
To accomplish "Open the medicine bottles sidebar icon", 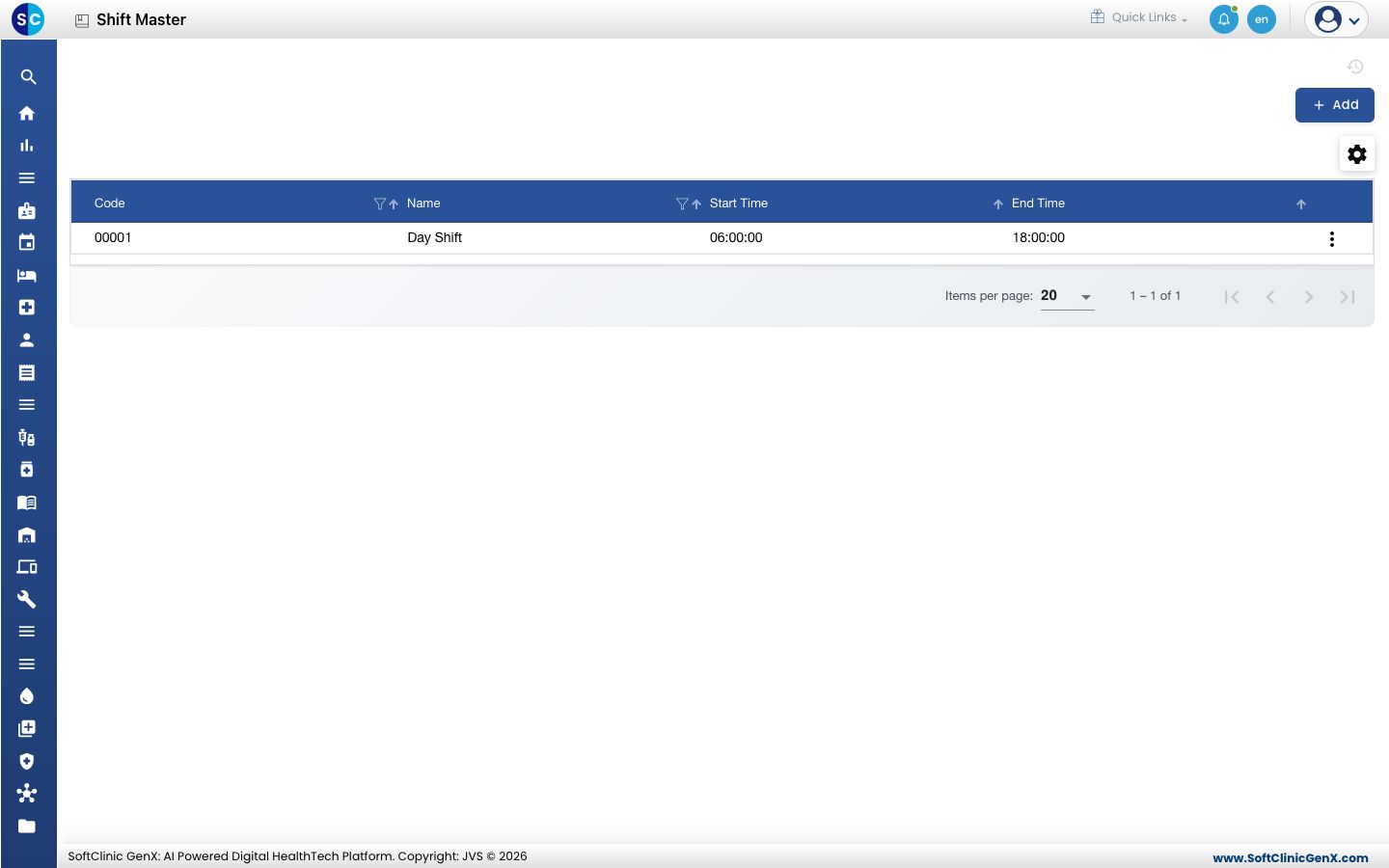I will click(27, 438).
